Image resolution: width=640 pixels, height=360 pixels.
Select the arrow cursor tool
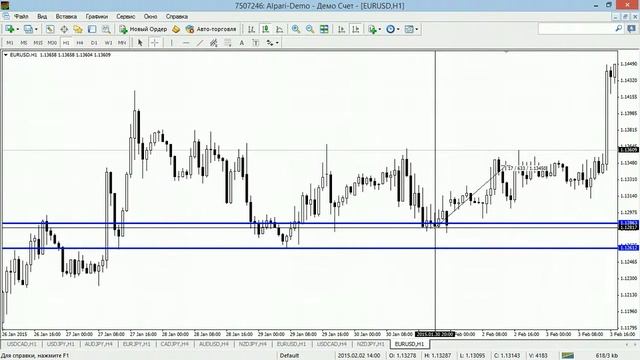pyautogui.click(x=140, y=42)
